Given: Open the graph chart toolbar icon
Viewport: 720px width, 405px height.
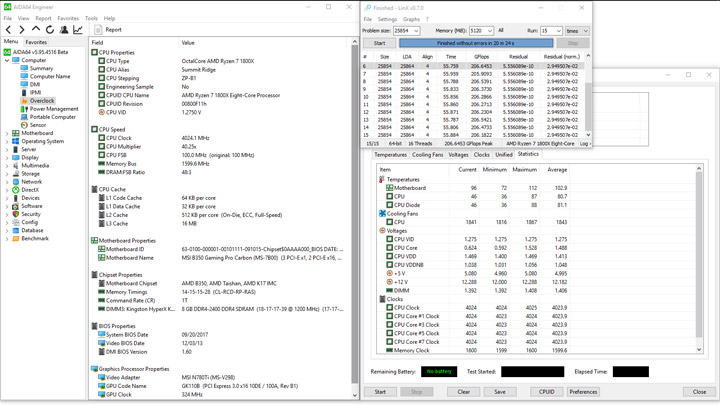Looking at the screenshot, I should (x=78, y=30).
